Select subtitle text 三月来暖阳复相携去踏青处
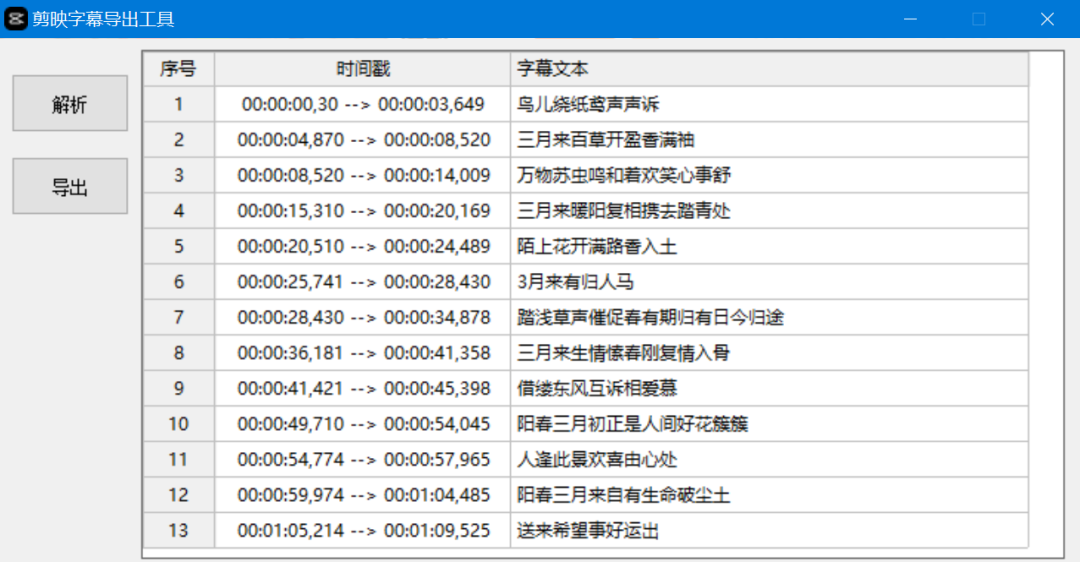 coord(623,211)
